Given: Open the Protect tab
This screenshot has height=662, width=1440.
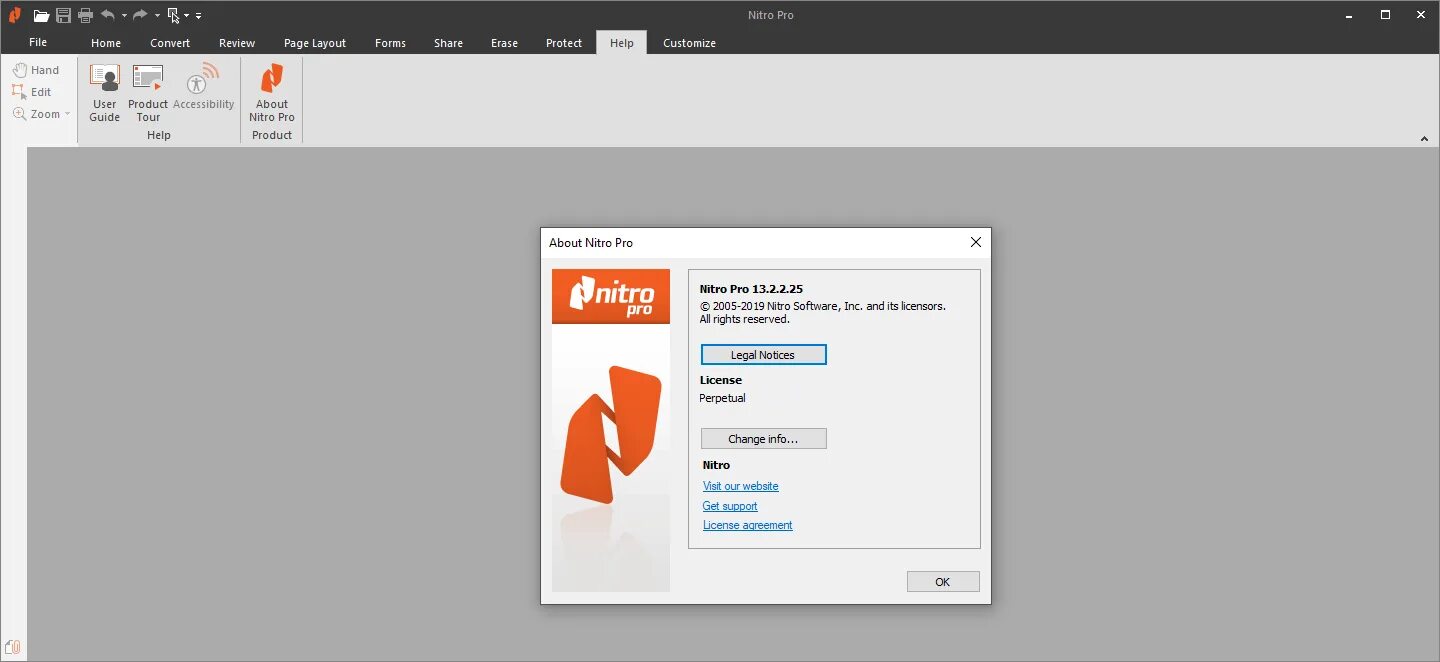Looking at the screenshot, I should tap(564, 43).
